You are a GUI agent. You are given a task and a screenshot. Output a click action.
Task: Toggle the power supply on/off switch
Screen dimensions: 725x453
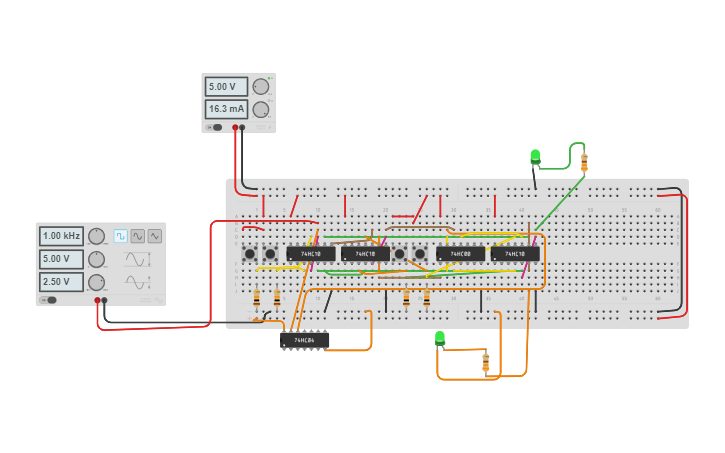pyautogui.click(x=215, y=127)
